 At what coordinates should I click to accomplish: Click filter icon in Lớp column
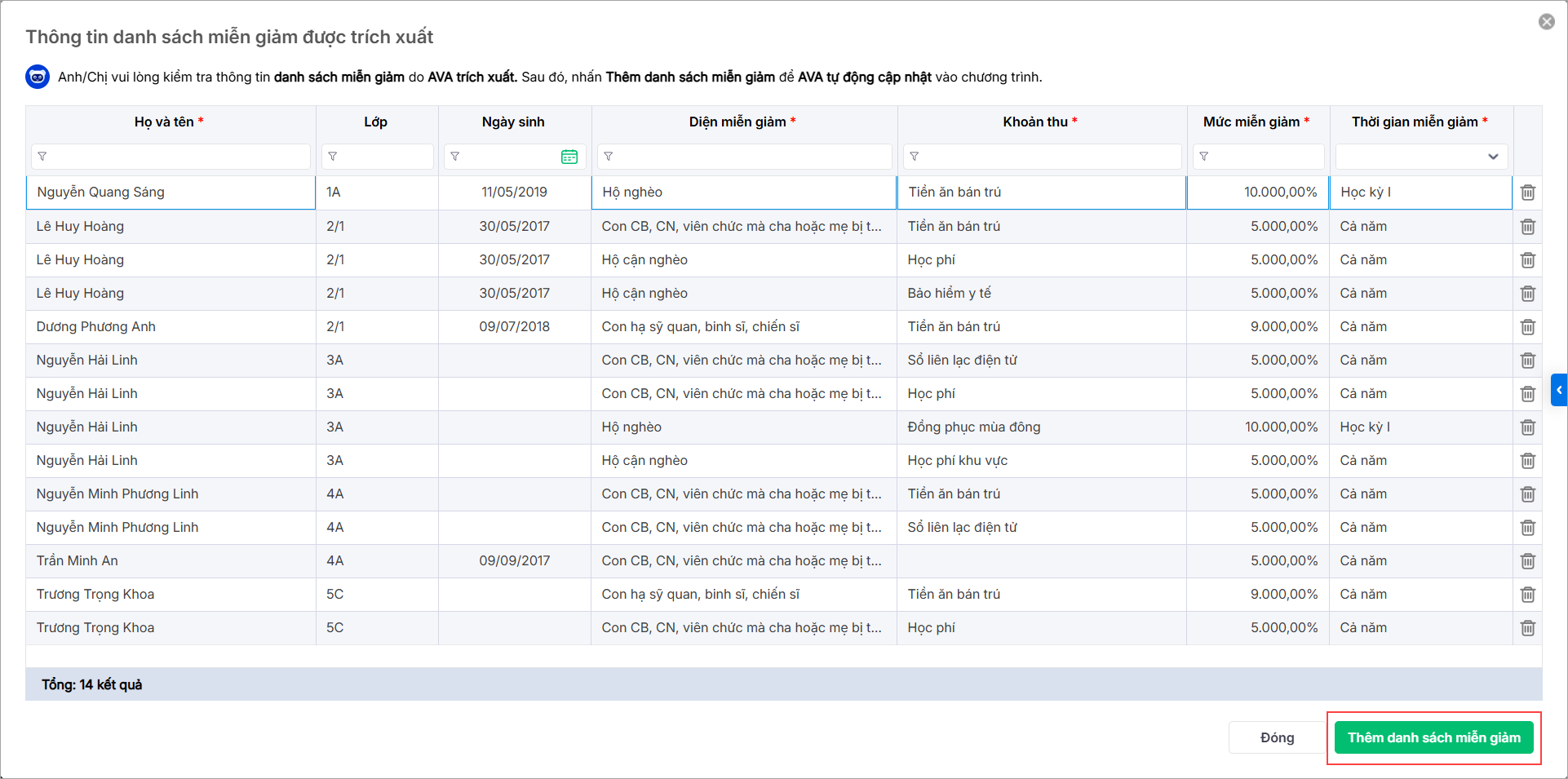[x=333, y=157]
